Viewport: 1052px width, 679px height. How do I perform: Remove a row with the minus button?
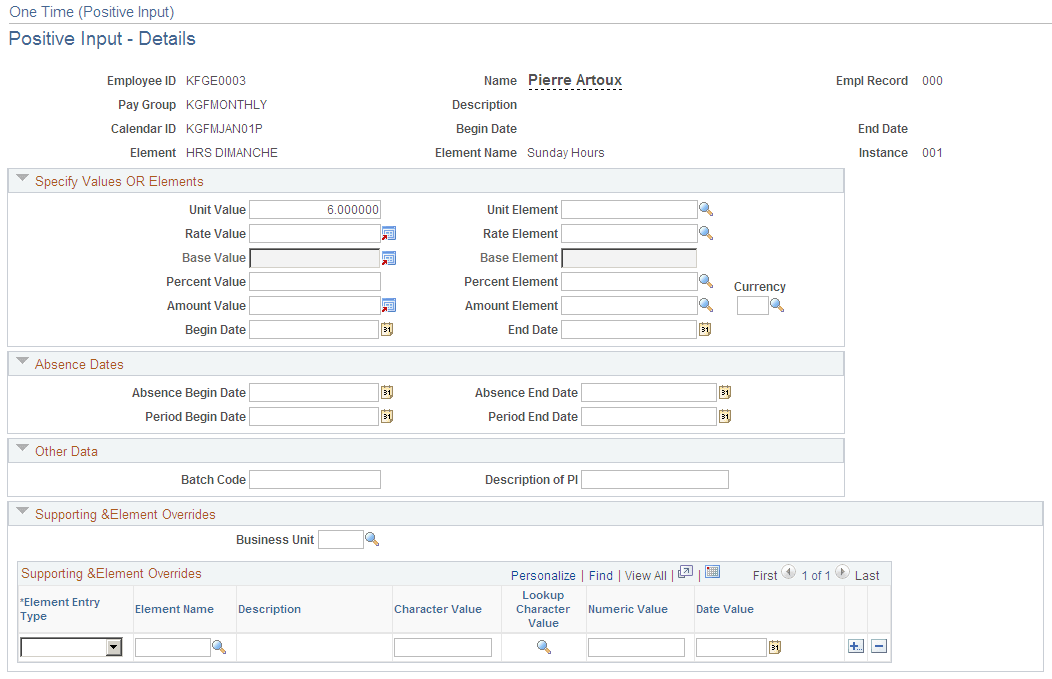pos(879,647)
